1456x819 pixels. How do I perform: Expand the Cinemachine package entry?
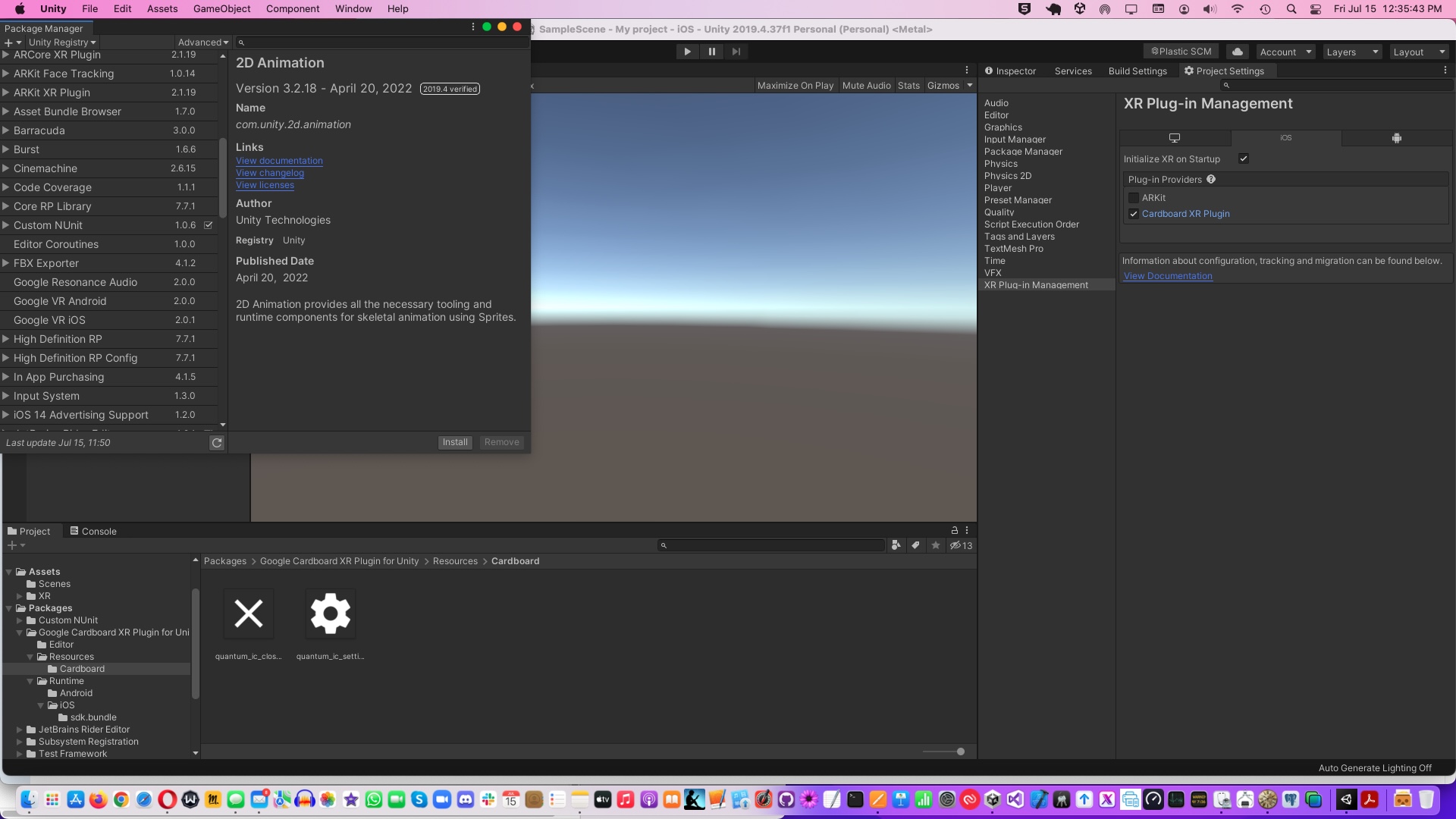point(6,168)
